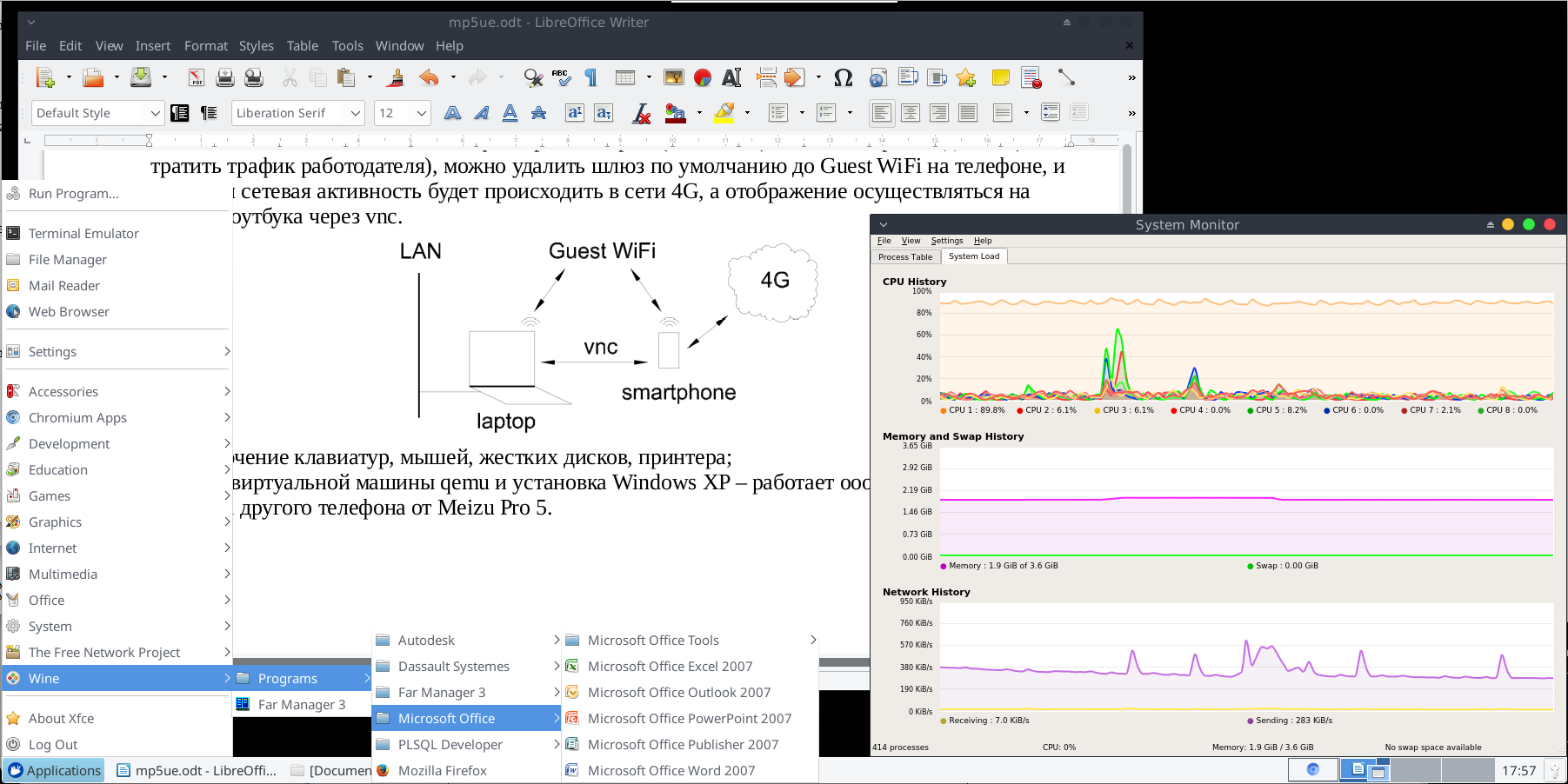Click the Insert Image icon
The image size is (1568, 784).
[674, 77]
